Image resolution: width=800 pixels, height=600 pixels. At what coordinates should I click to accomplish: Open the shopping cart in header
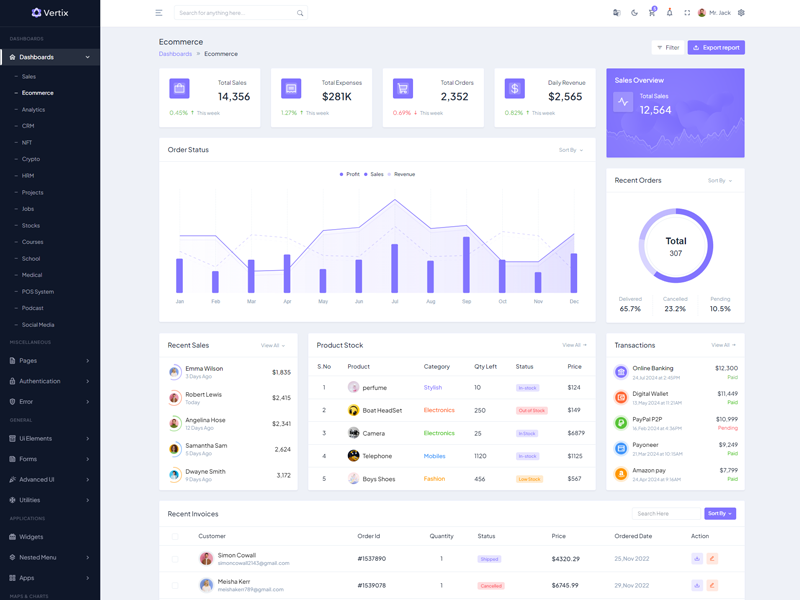click(x=652, y=13)
